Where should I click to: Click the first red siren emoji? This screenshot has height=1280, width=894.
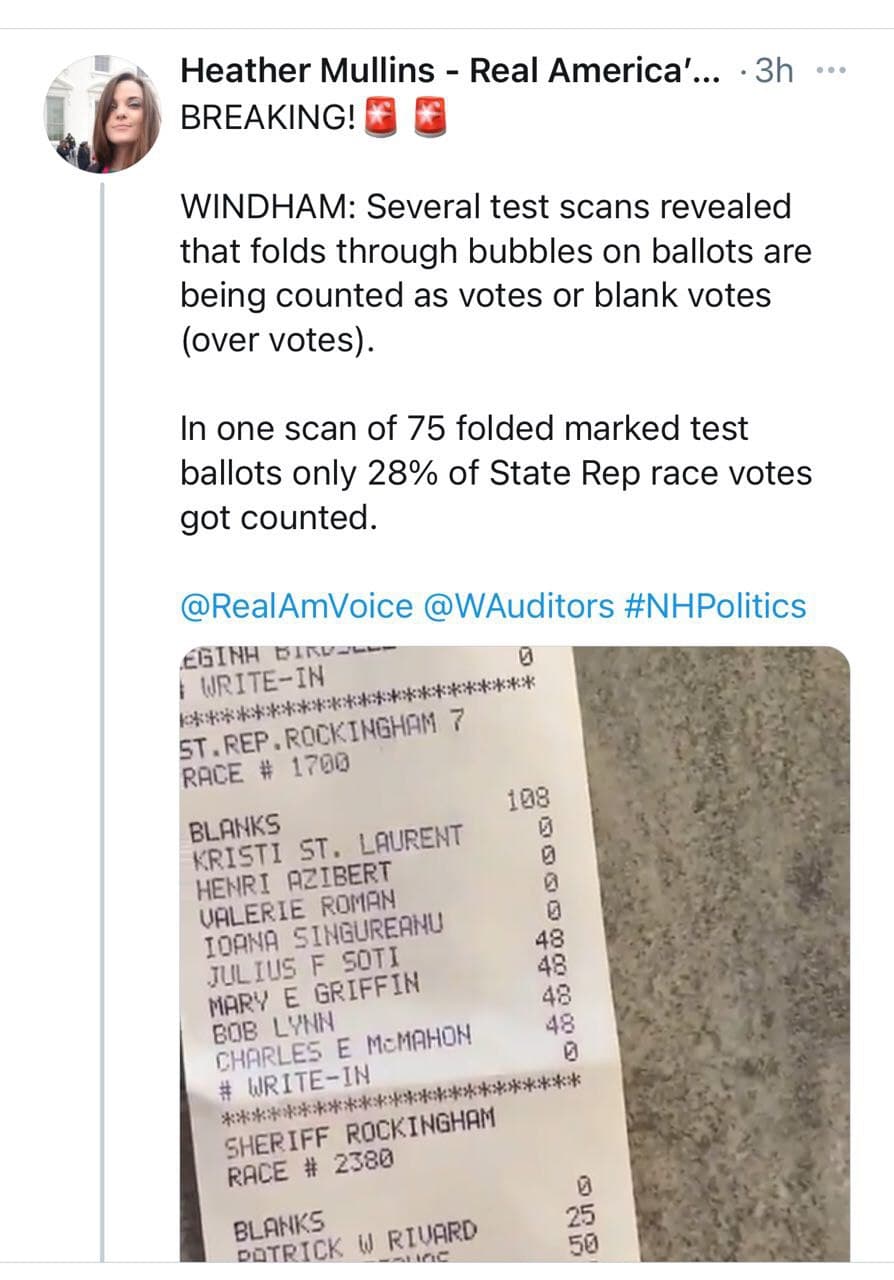click(382, 118)
